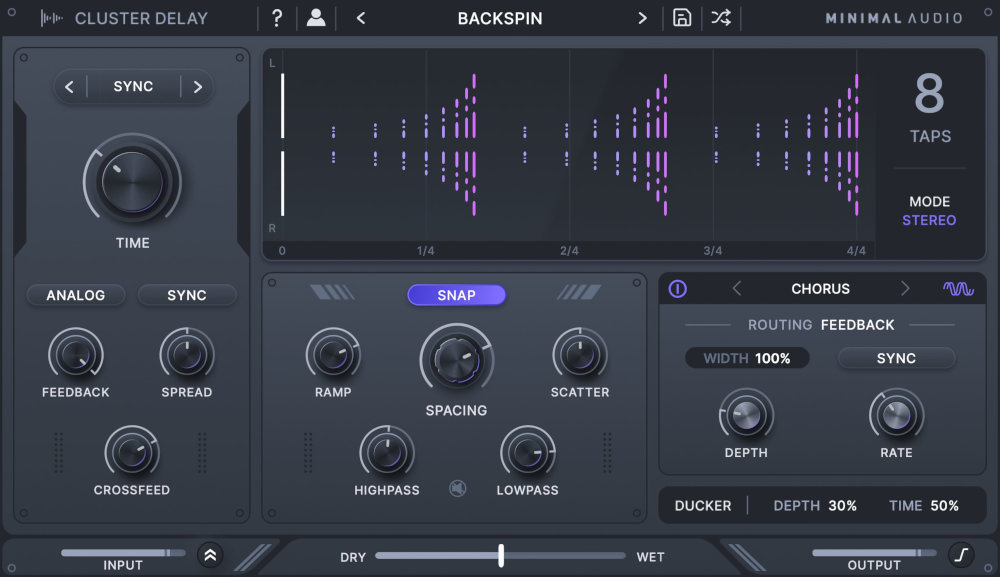Enable ANALOG mode for the delay

pos(75,295)
